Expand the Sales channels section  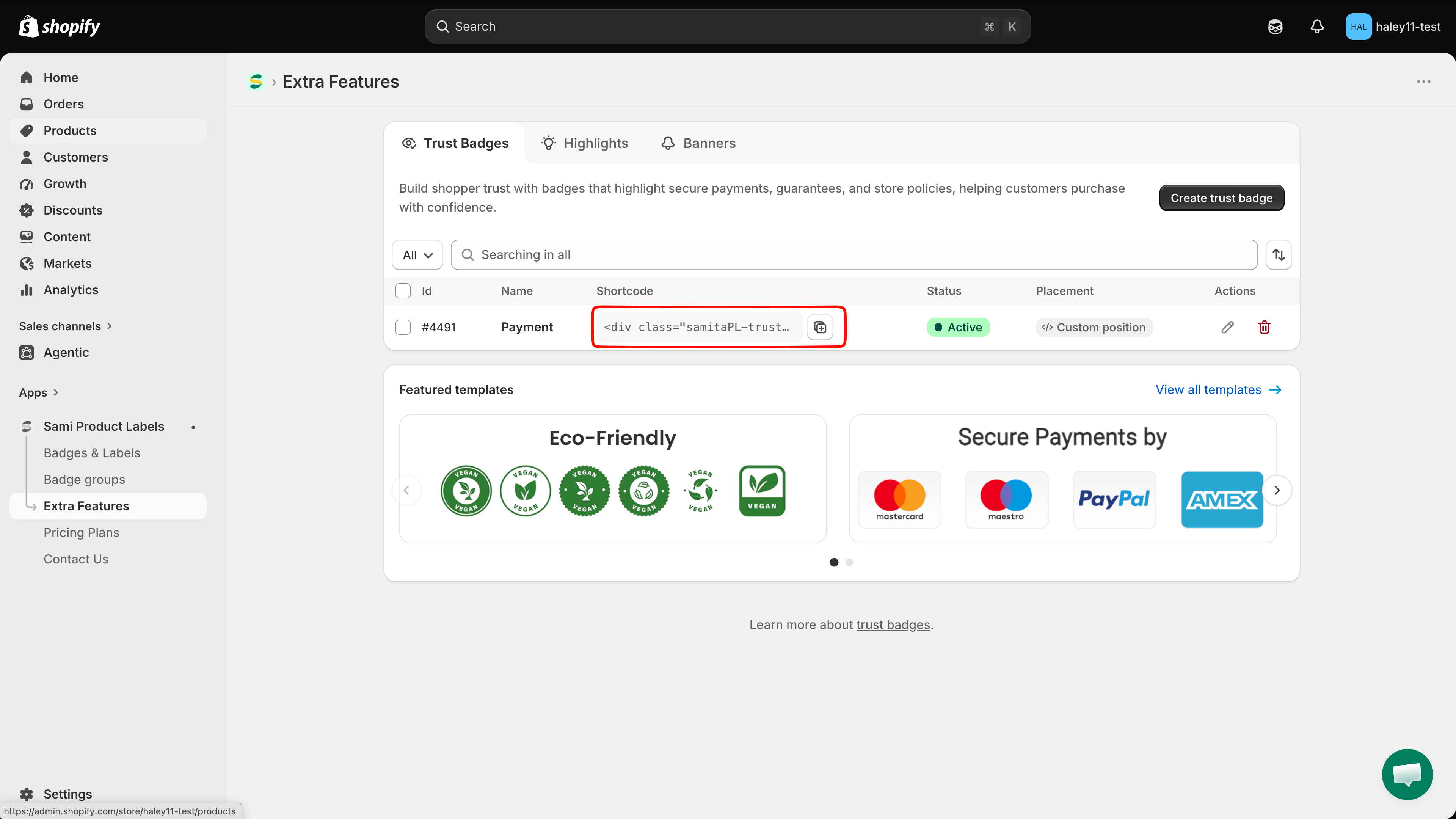coord(66,326)
